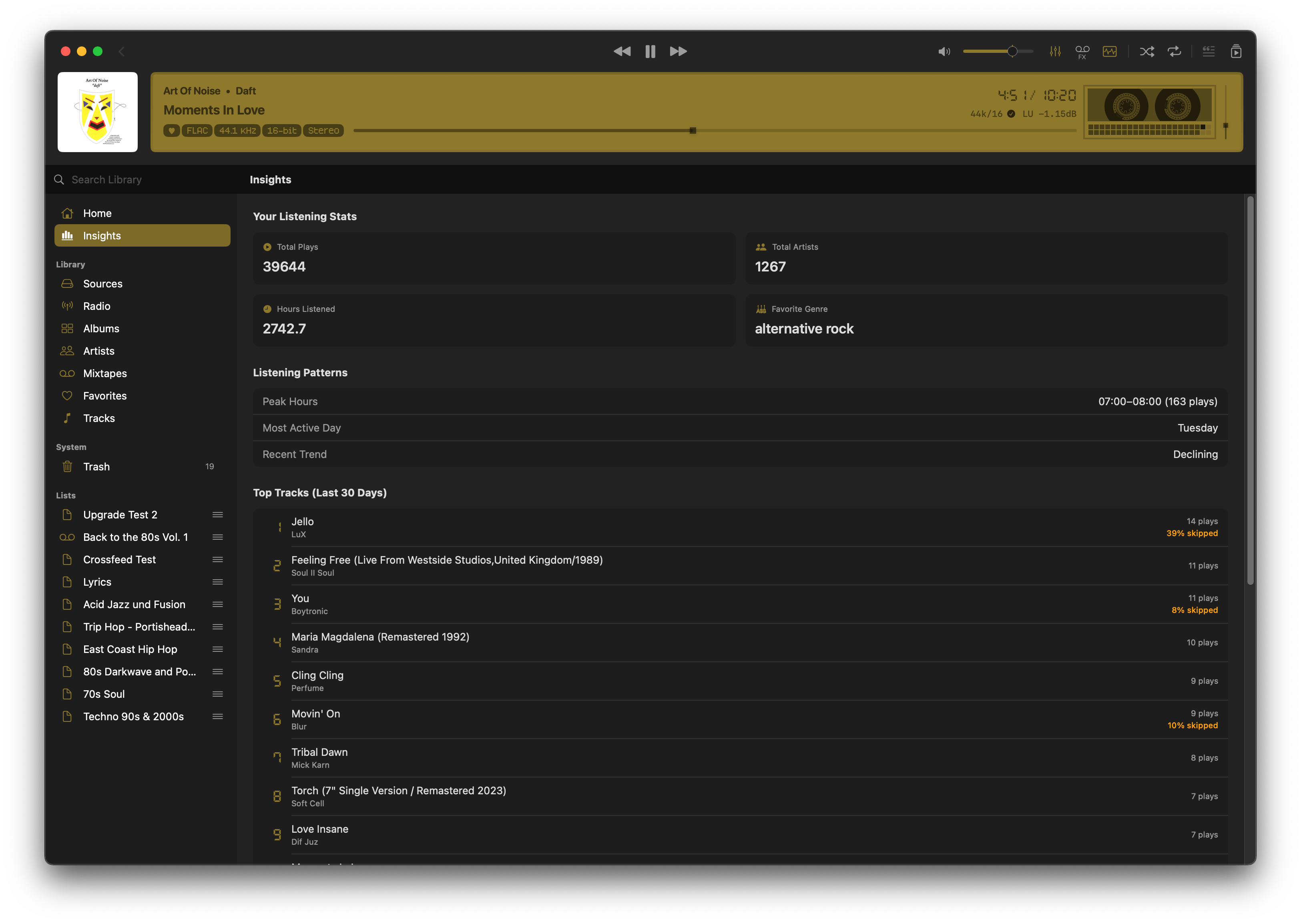Pause the current playback
Image resolution: width=1301 pixels, height=924 pixels.
point(650,52)
